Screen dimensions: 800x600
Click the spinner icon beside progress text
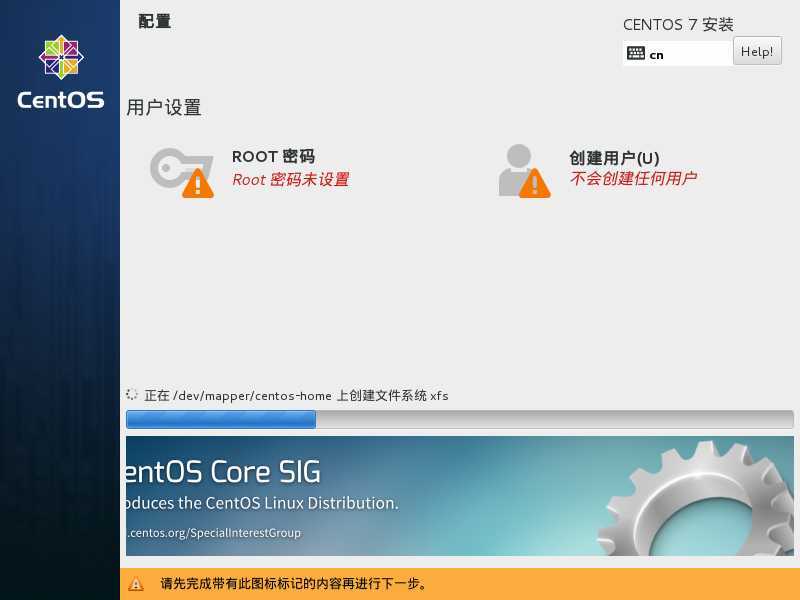[132, 394]
